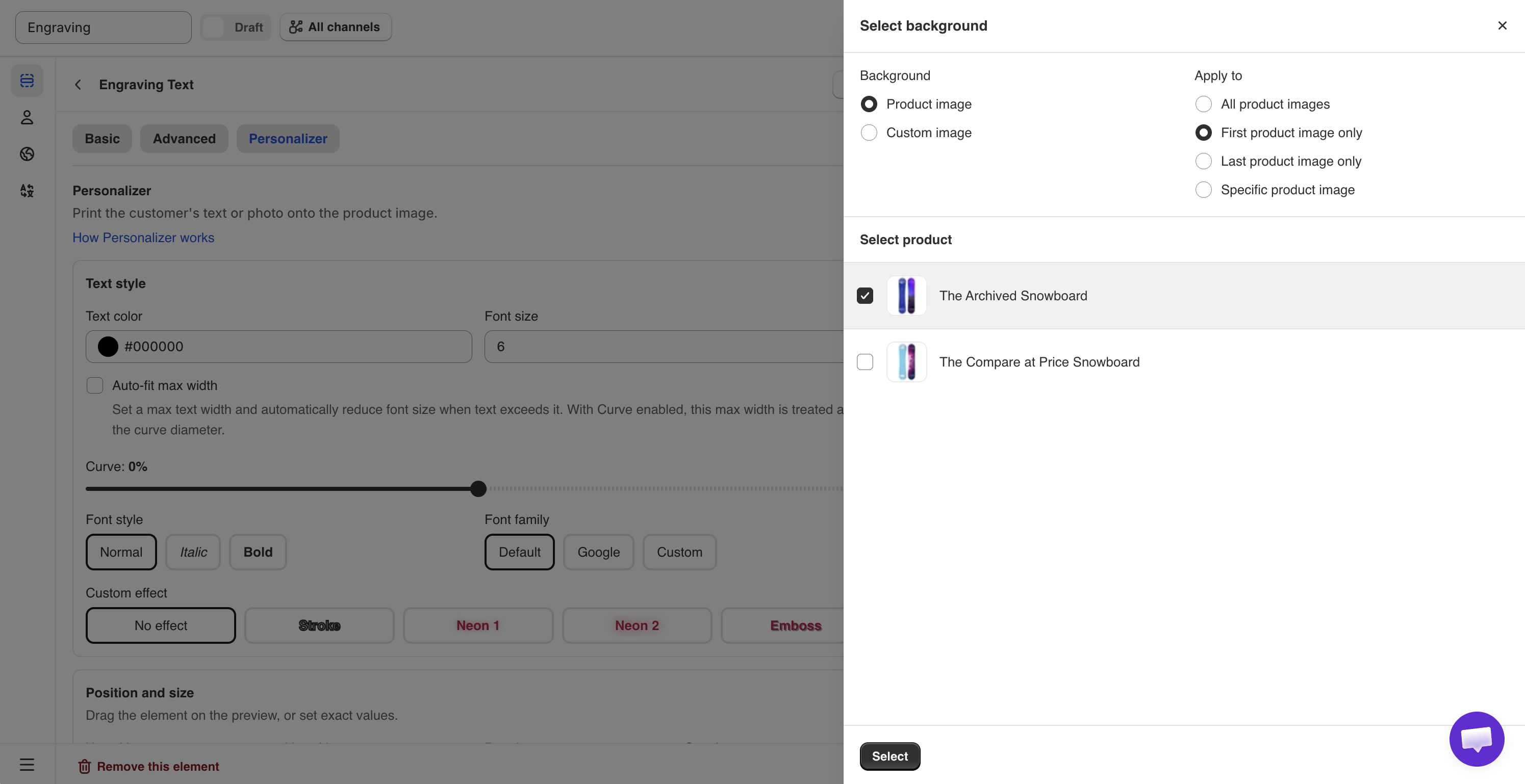Screen dimensions: 1525x784
Task: Toggle the Draft status switch
Action: click(236, 27)
